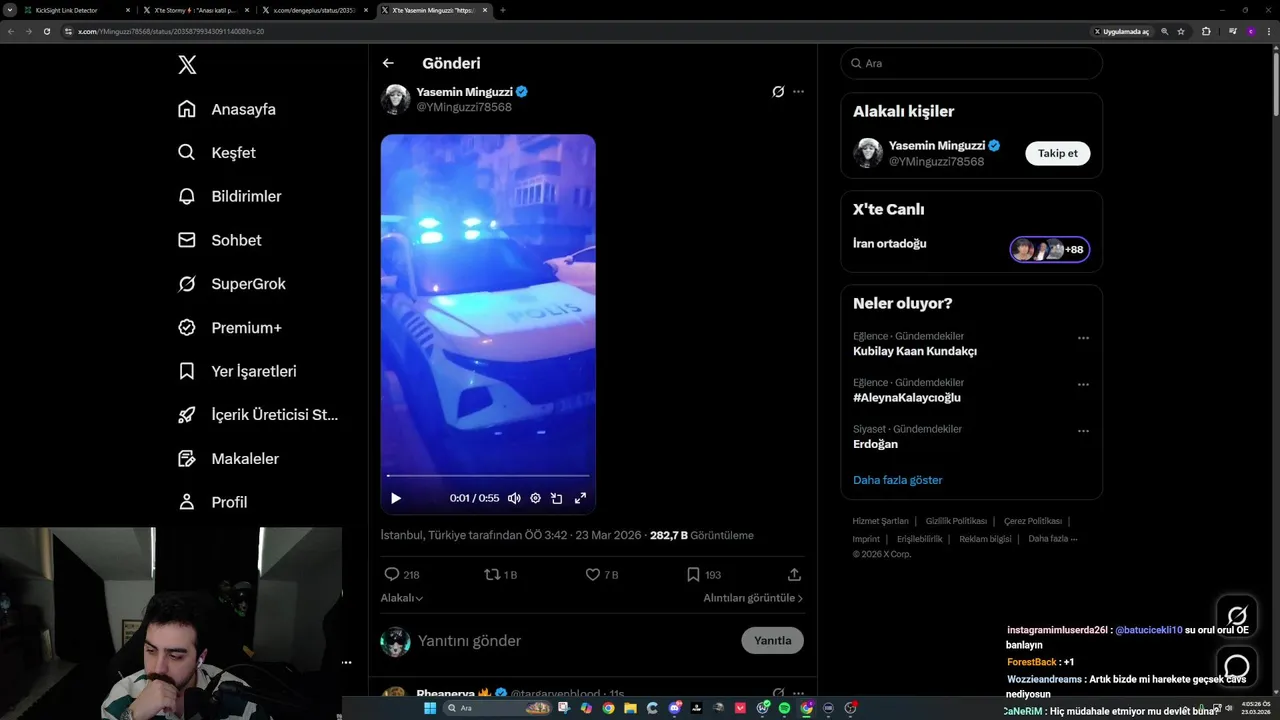
Task: Open Bildirimler notifications
Action: point(229,196)
